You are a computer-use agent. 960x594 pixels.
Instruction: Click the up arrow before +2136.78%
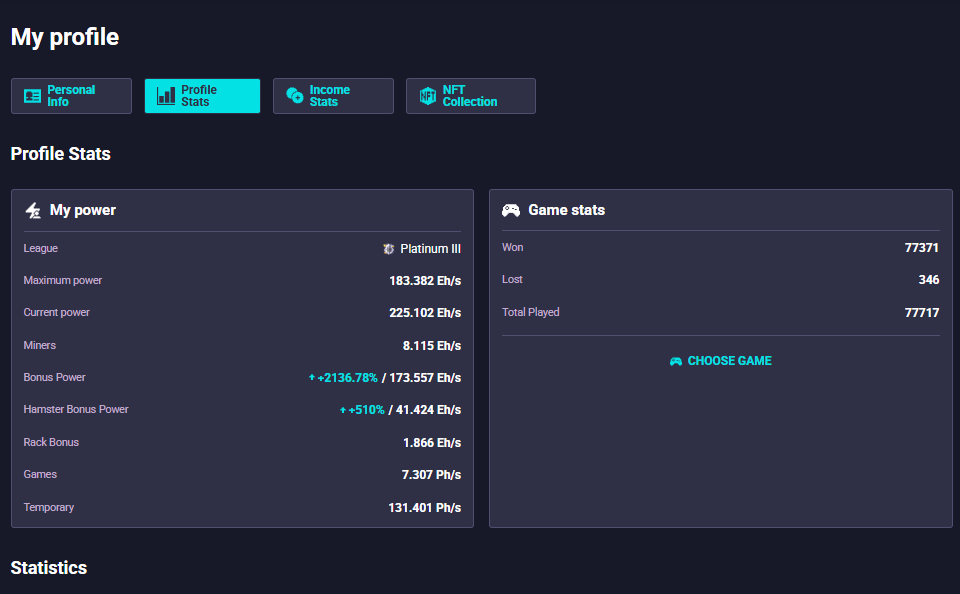[312, 377]
